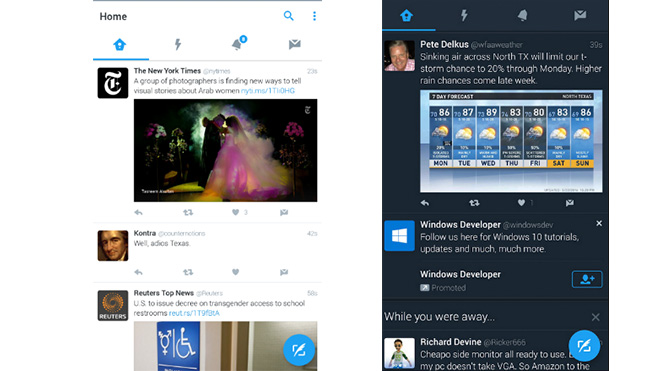Screen dimensions: 660x371
Task: Reply to The New York Times tweet
Action: 138,213
